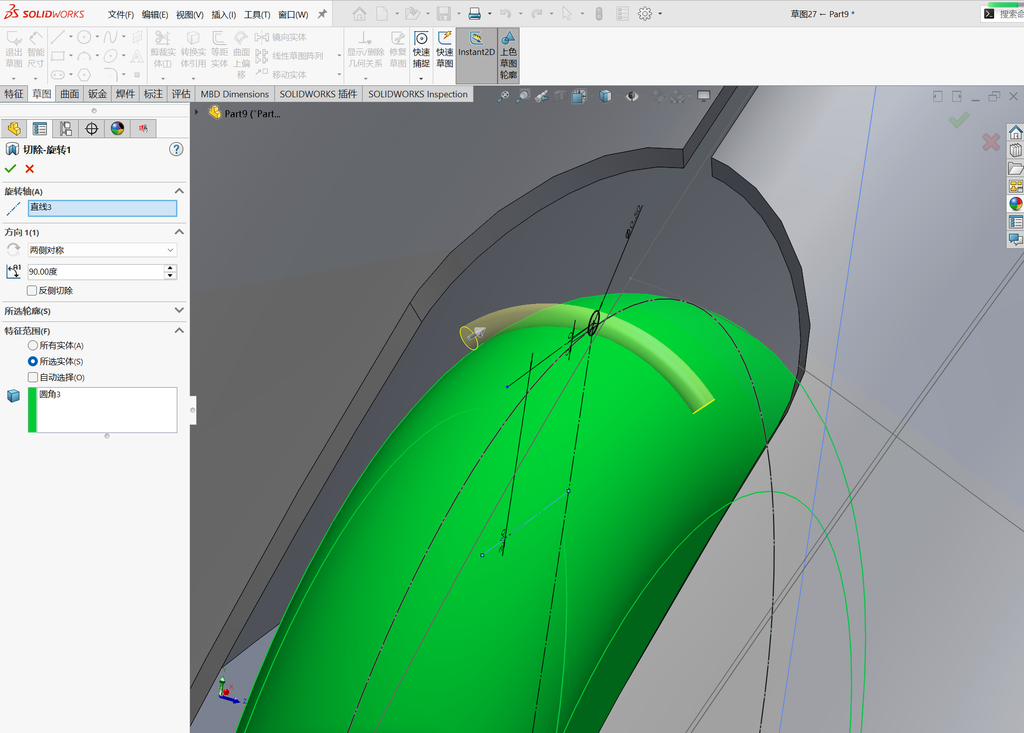Switch to 钣金 ribbon tab
The height and width of the screenshot is (733, 1024).
coord(97,94)
